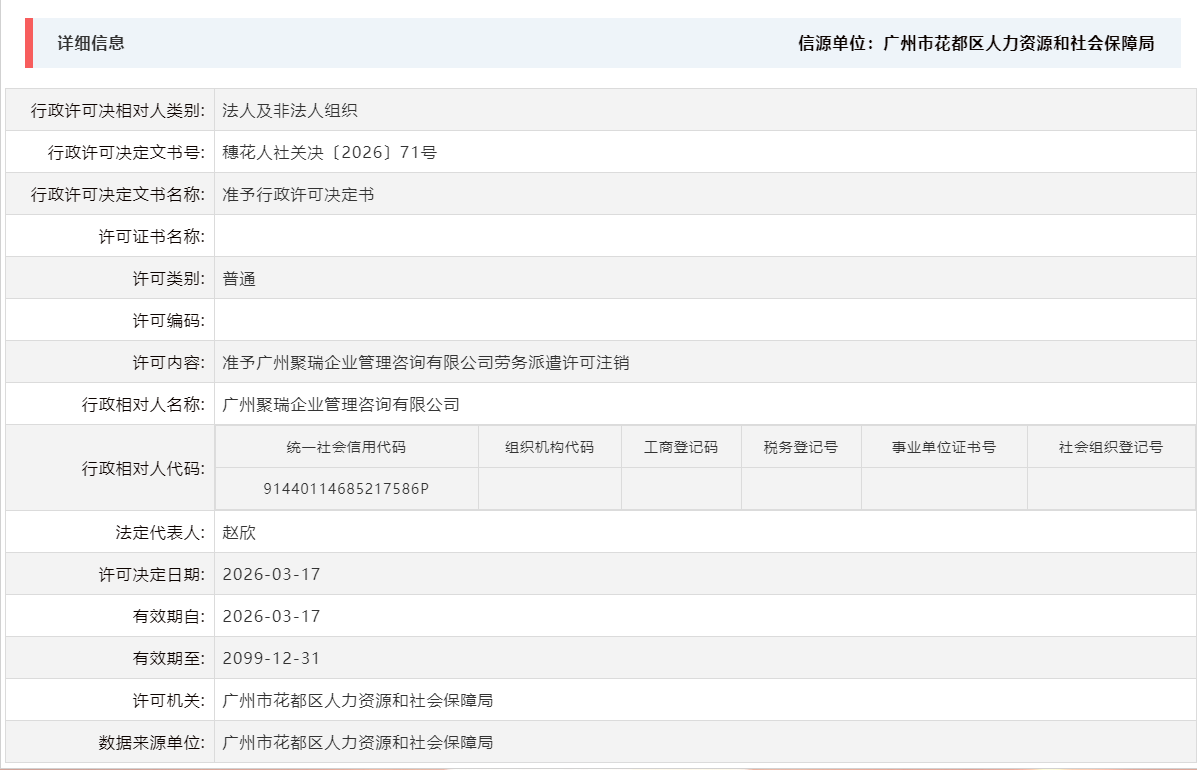This screenshot has height=770, width=1197.
Task: Click the 数据来源单位 label
Action: (152, 743)
